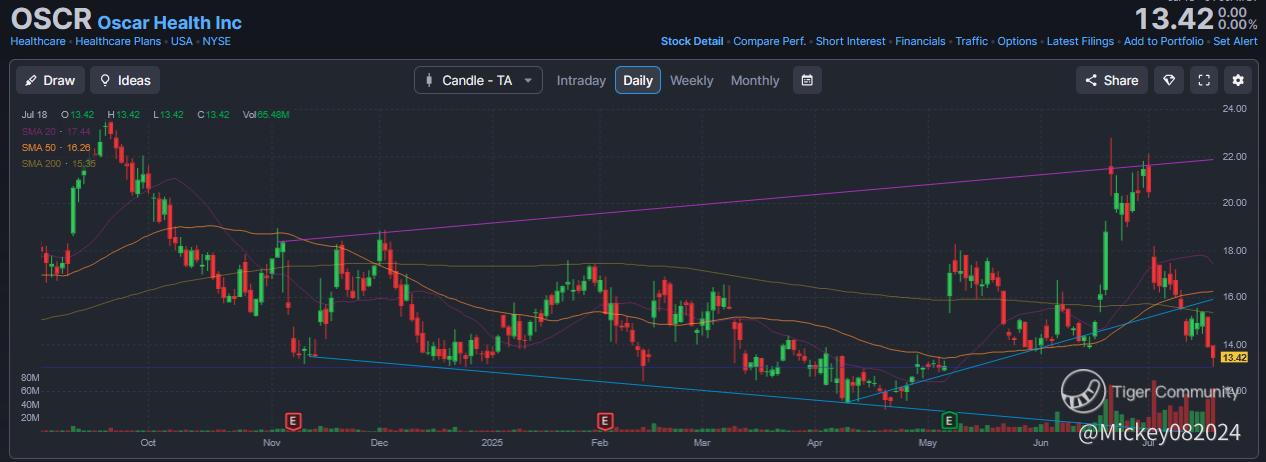Viewport: 1266px width, 462px height.
Task: Open the calendar date range picker
Action: 807,80
